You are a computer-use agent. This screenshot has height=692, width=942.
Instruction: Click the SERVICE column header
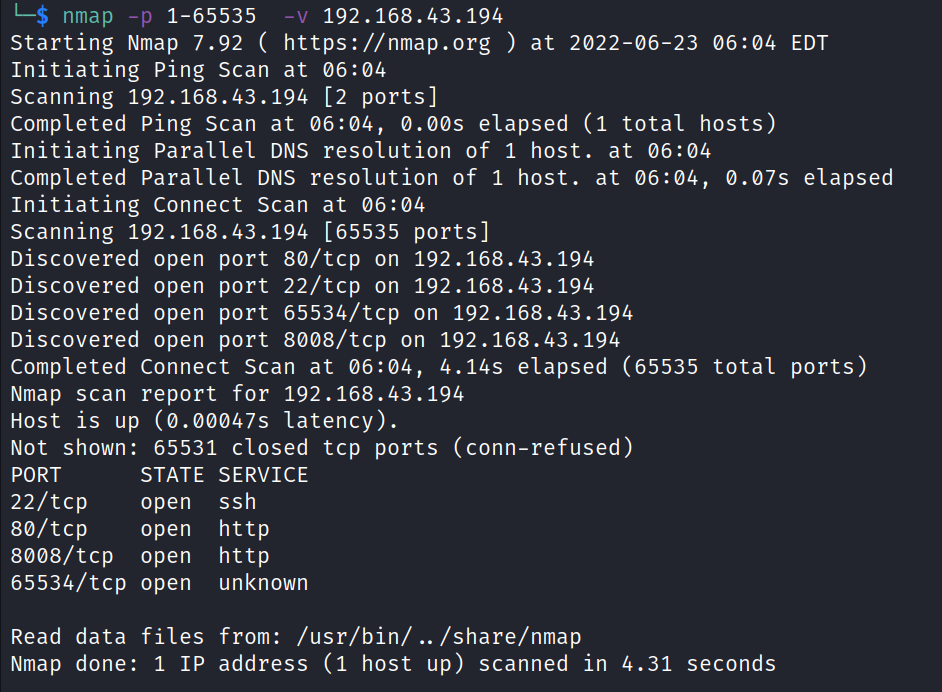click(x=263, y=475)
